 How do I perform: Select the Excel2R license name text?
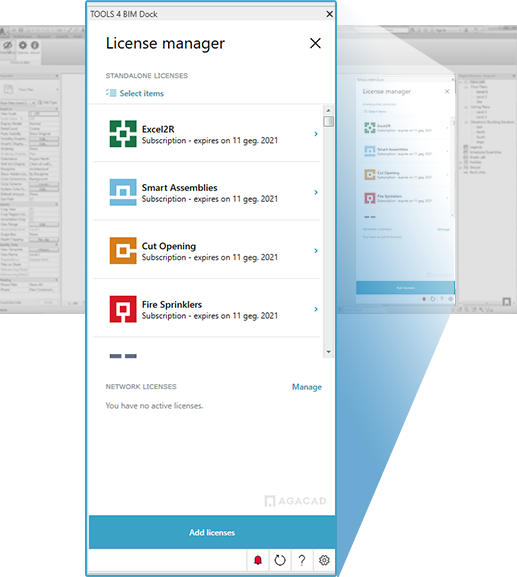158,129
